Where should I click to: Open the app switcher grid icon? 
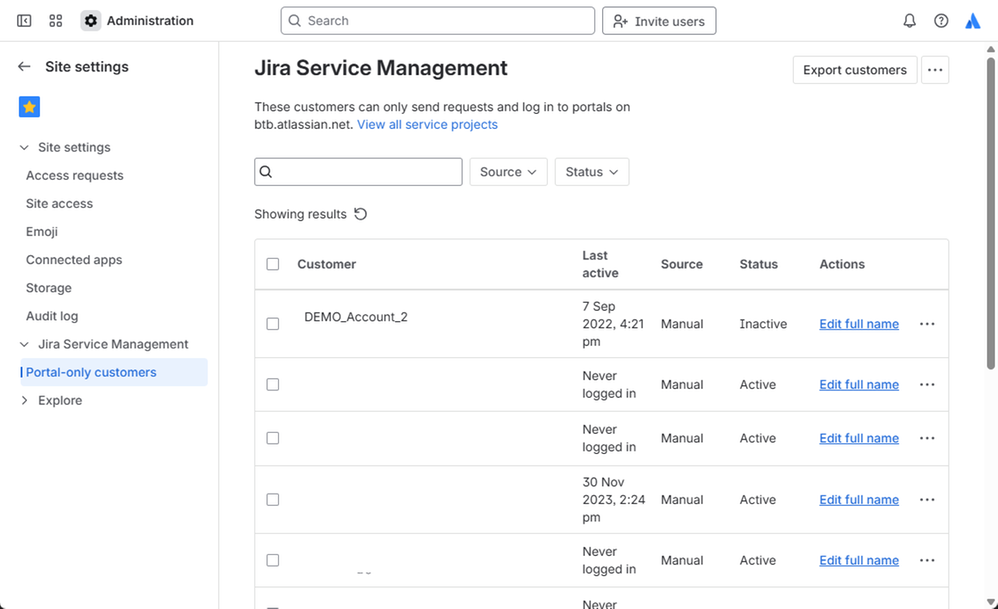tap(56, 21)
